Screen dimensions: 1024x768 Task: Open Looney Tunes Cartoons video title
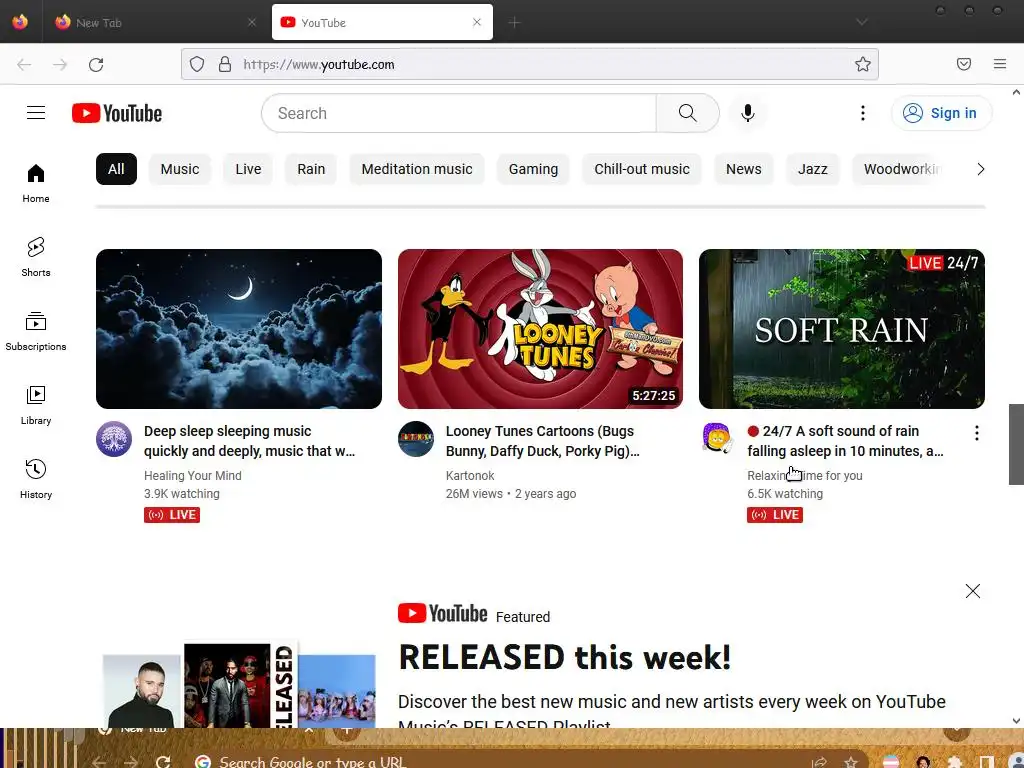(543, 441)
